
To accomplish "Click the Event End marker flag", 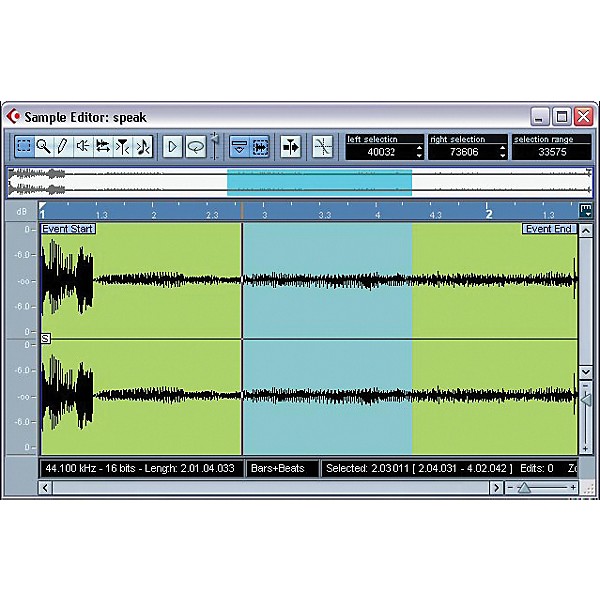I will tap(549, 229).
